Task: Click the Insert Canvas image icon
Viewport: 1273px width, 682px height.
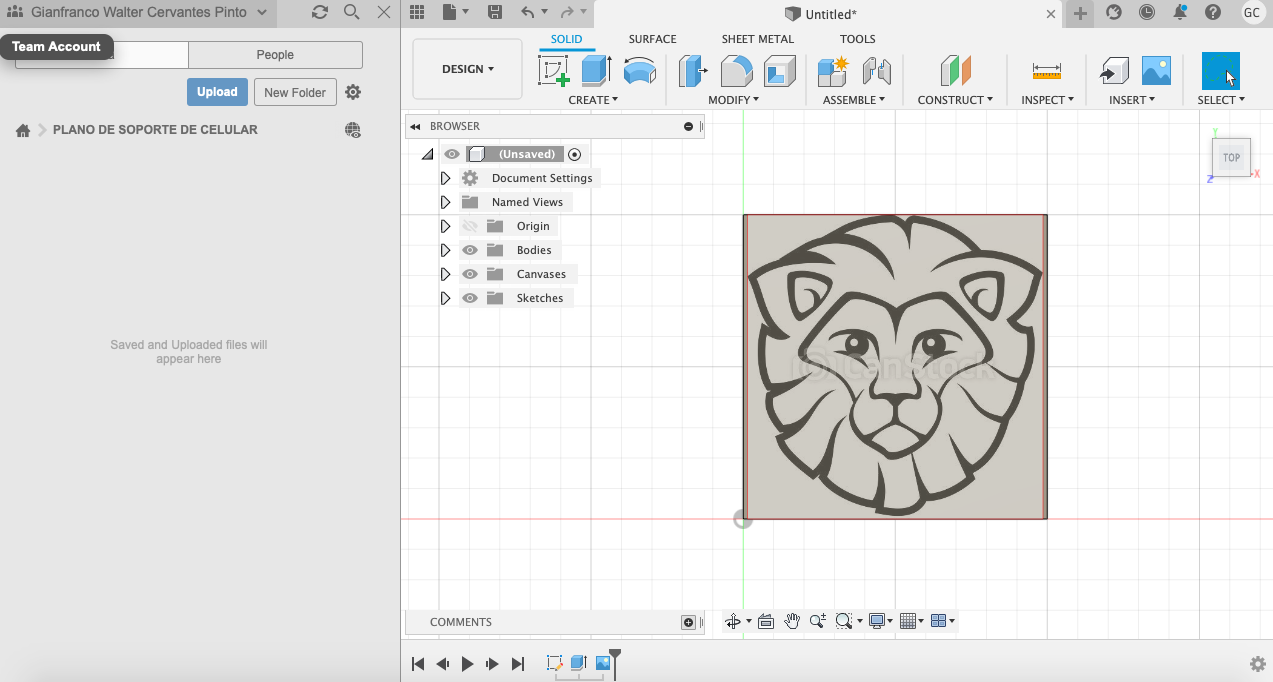Action: 1156,71
